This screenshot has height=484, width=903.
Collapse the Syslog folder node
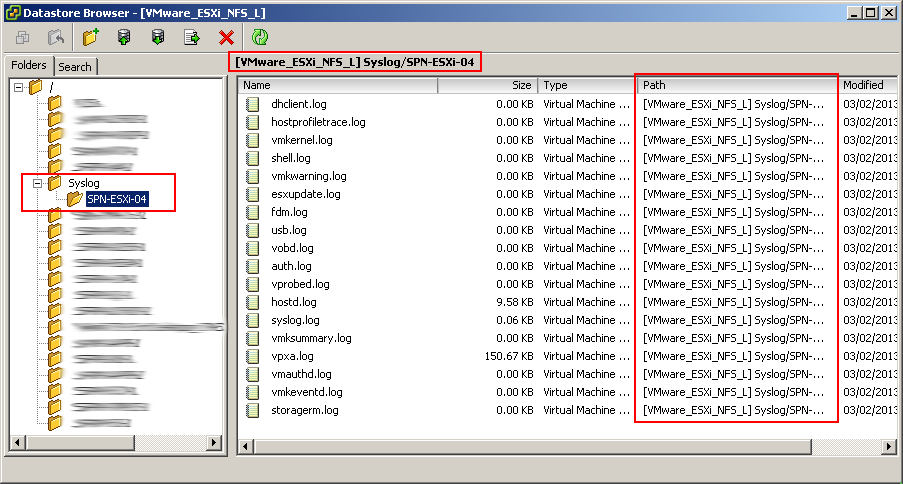37,183
